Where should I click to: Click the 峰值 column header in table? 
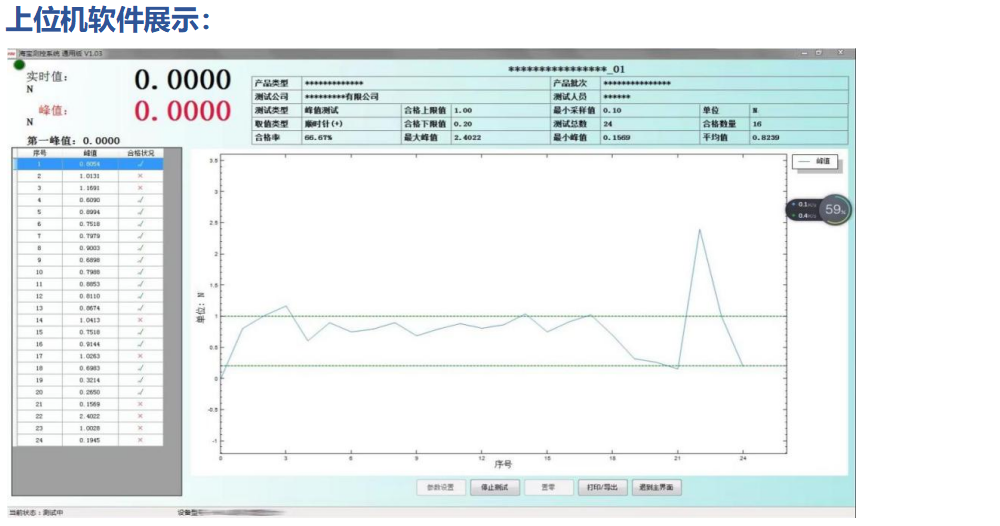tap(91, 153)
